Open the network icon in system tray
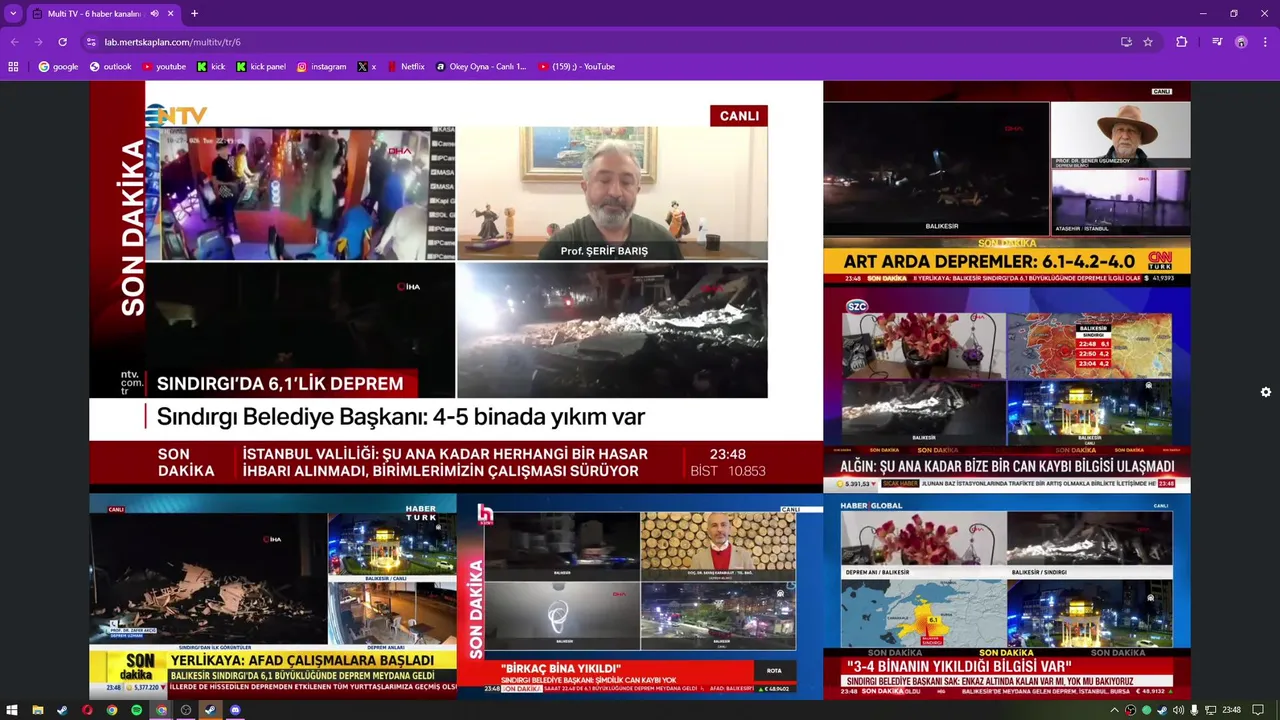The height and width of the screenshot is (720, 1280). (x=1211, y=710)
